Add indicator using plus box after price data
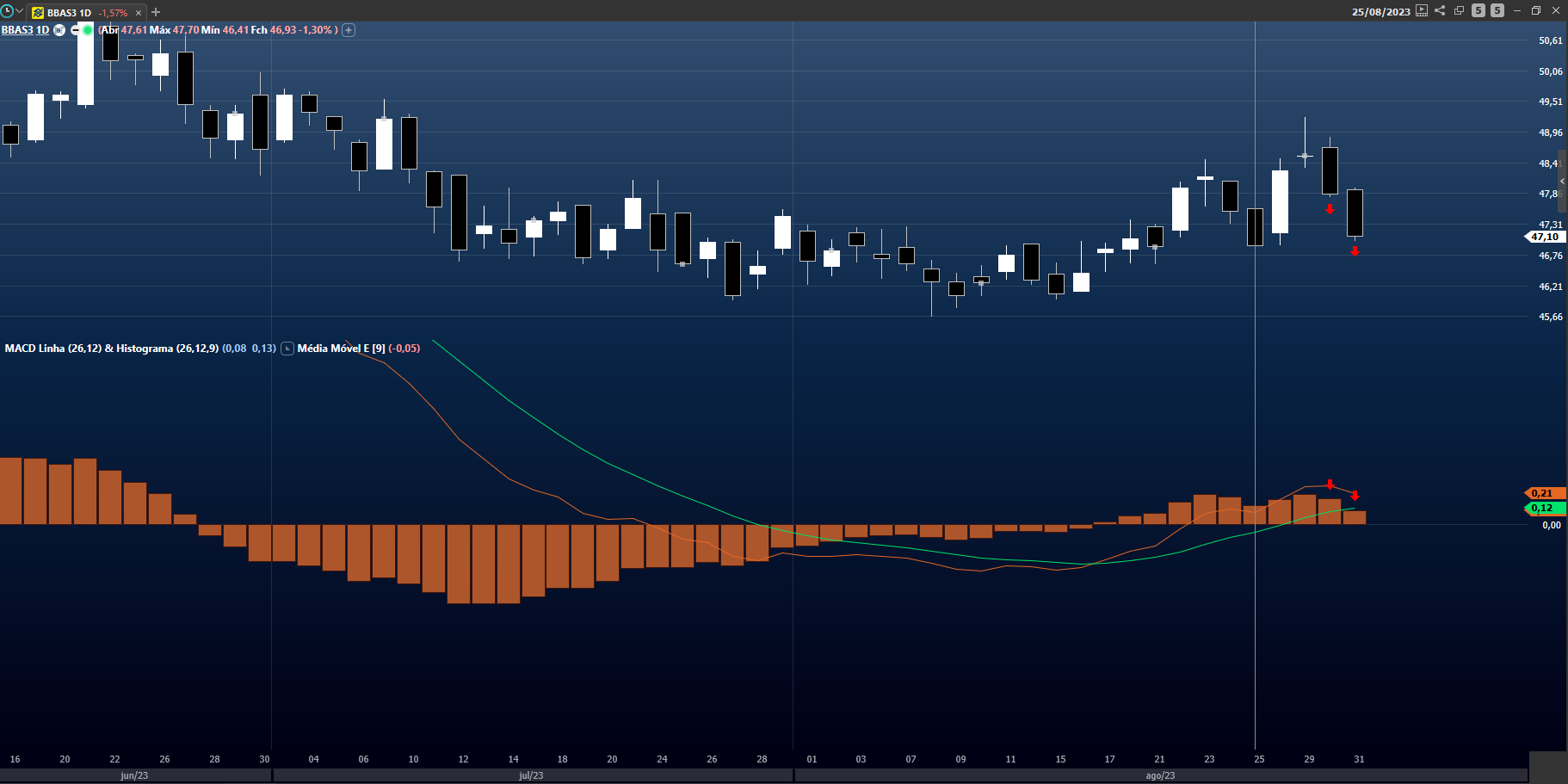Screen dimensions: 1568x784 pos(349,30)
